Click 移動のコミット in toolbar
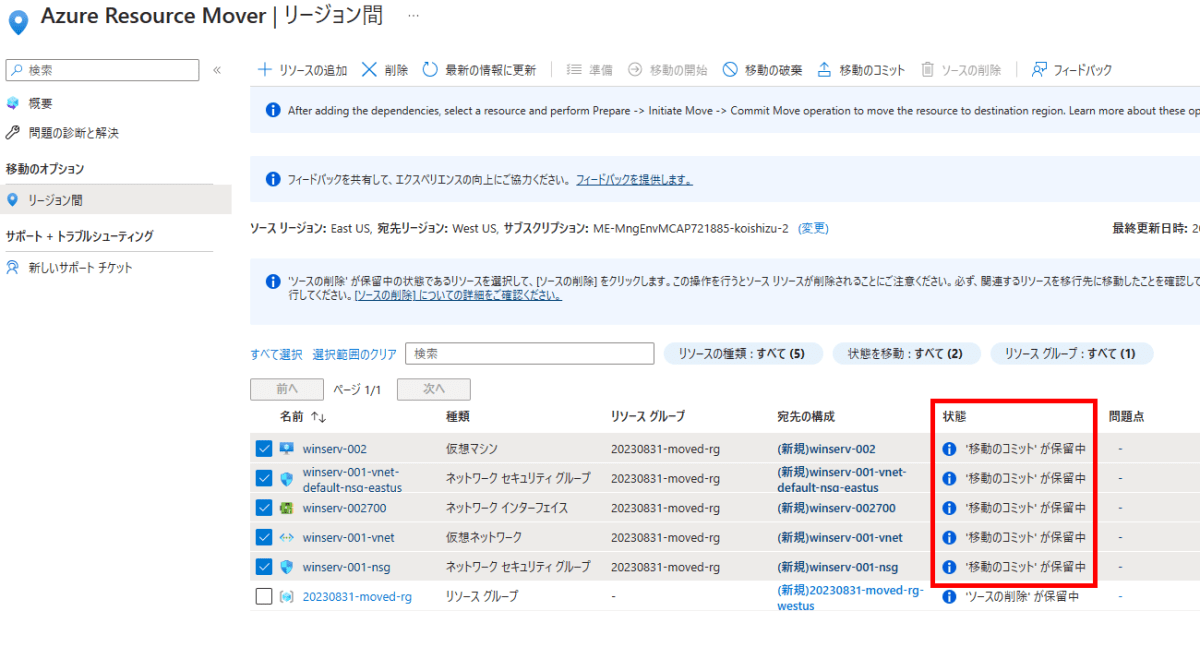1200x659 pixels. point(861,70)
